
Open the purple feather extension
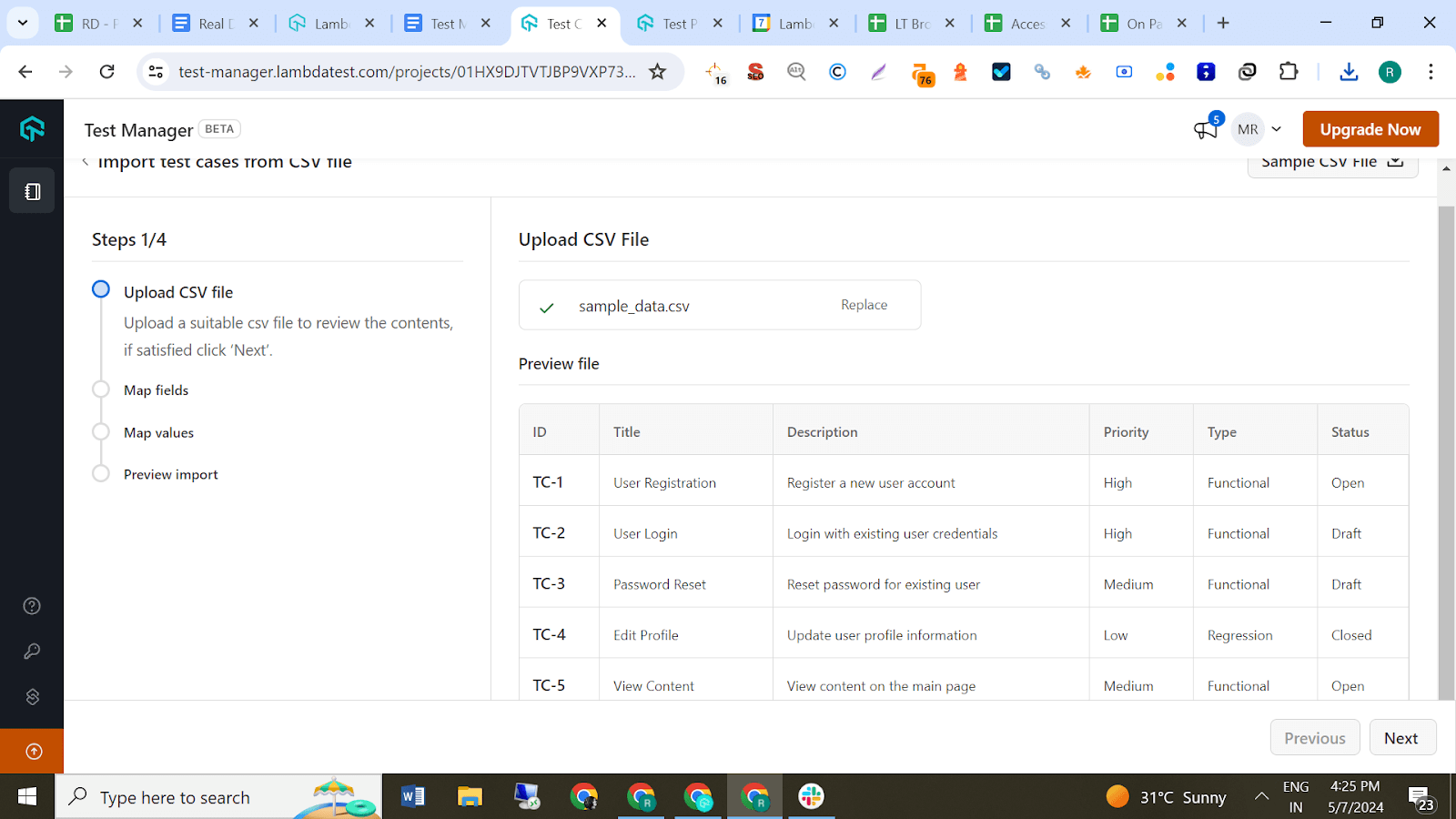(878, 72)
